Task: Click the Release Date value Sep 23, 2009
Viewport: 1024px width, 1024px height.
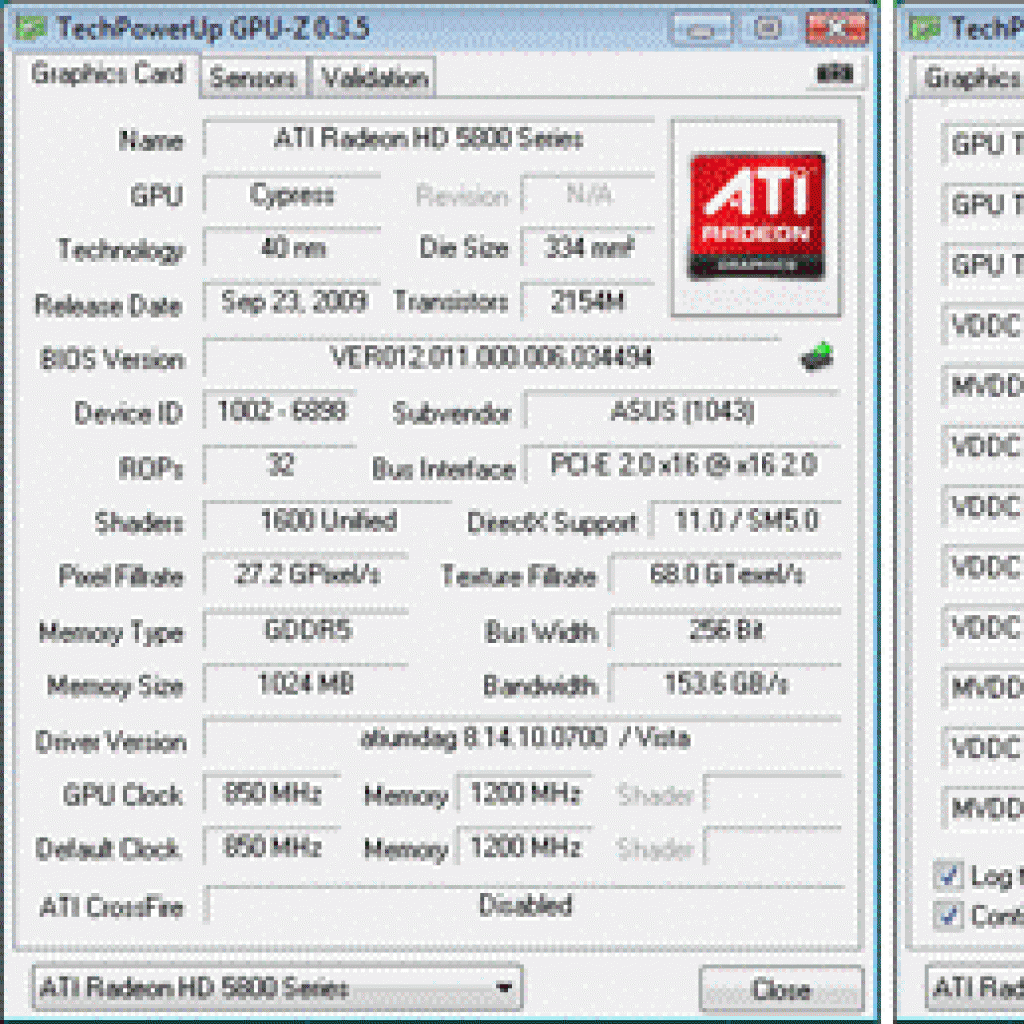Action: coord(292,301)
